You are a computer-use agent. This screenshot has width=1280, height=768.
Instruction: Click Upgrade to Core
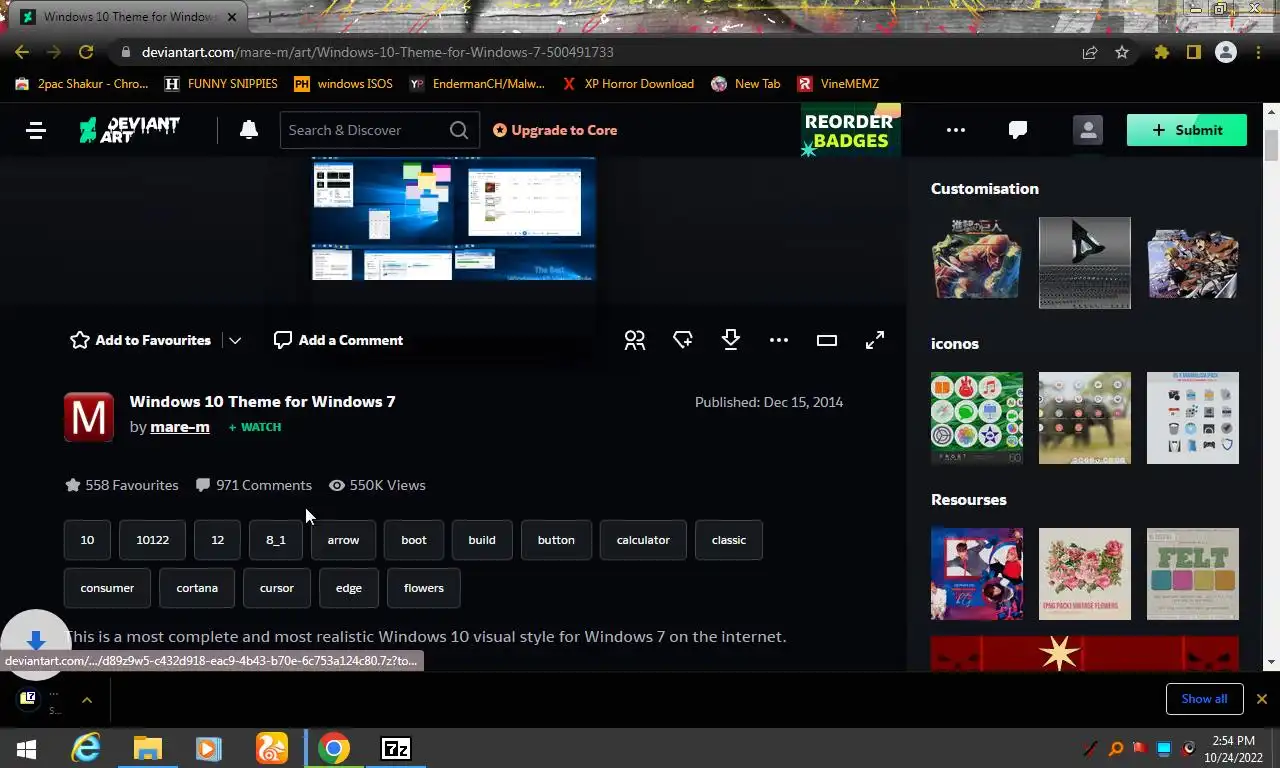[555, 130]
